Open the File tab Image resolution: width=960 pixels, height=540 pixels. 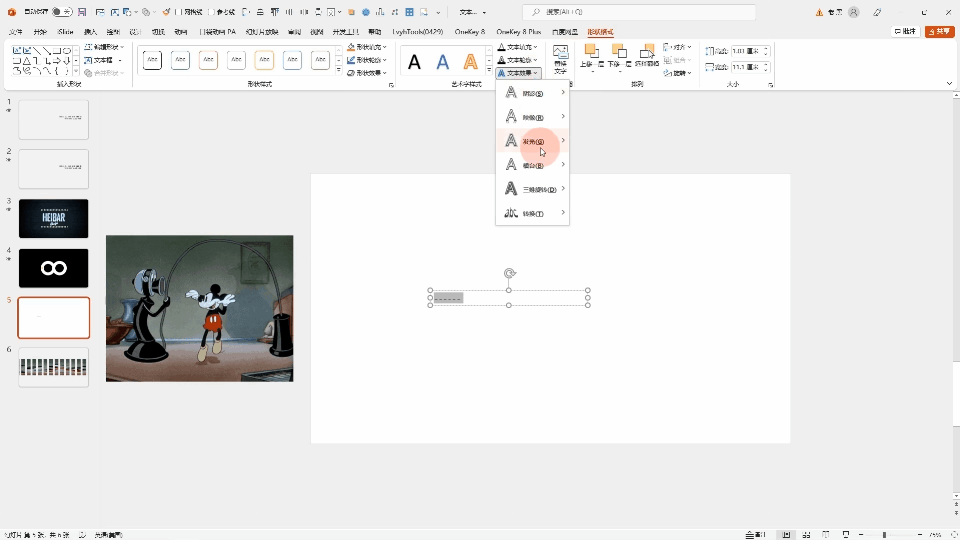[16, 32]
